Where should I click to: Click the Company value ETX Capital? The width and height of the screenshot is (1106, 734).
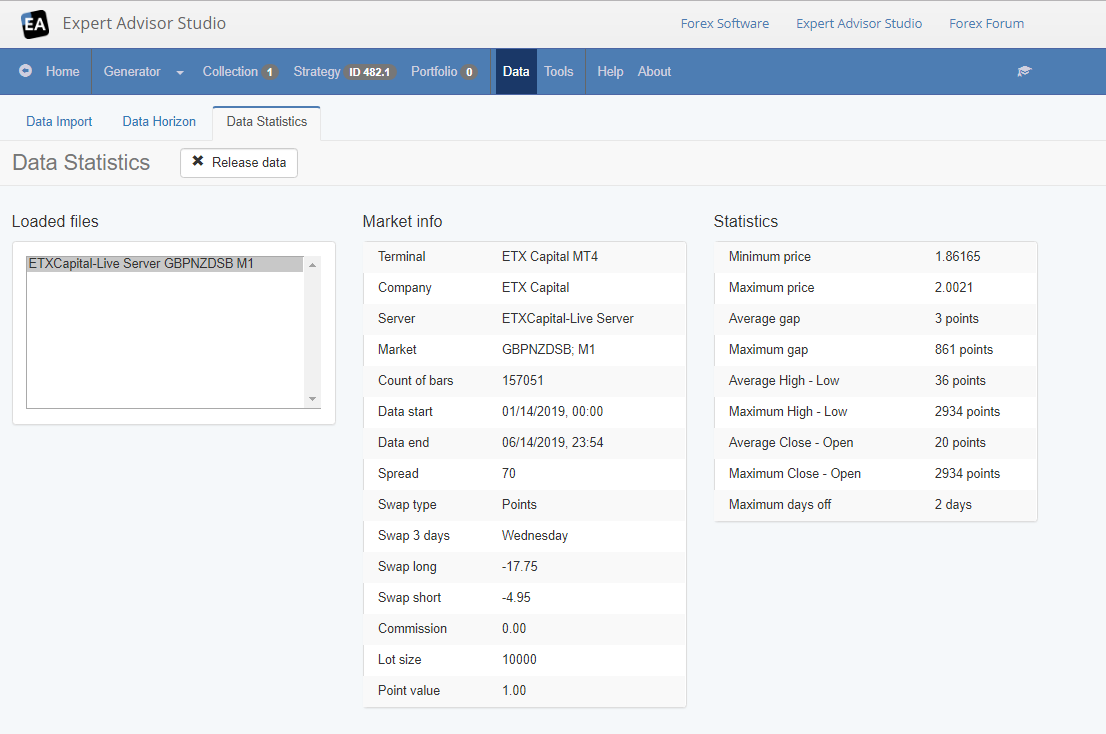535,288
